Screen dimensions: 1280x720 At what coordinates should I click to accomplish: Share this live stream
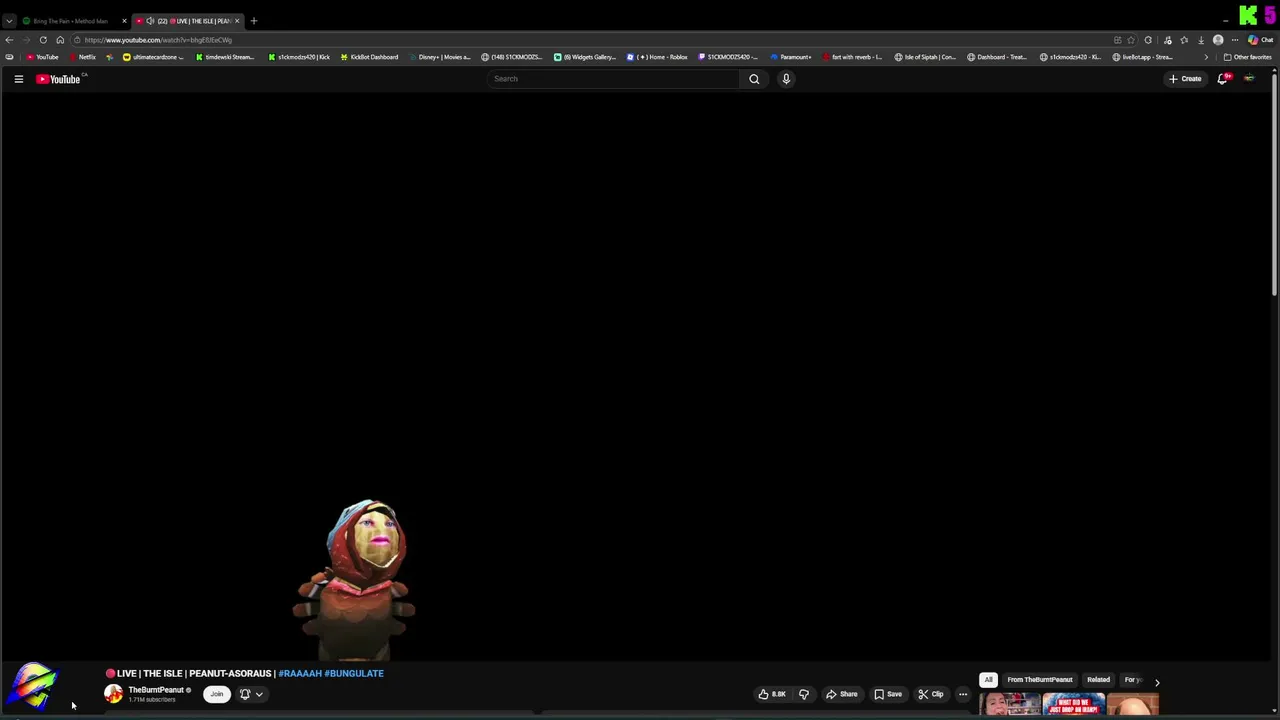tap(842, 694)
